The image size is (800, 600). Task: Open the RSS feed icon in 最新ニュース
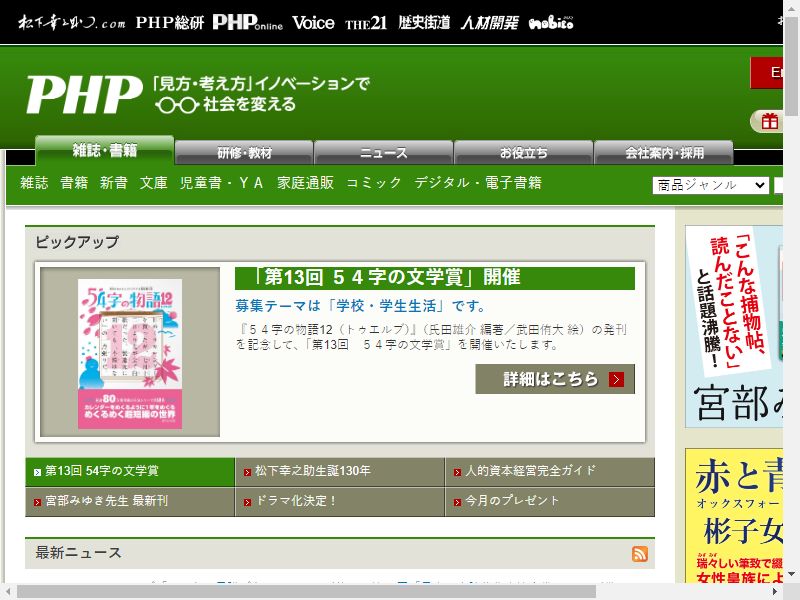tap(640, 554)
